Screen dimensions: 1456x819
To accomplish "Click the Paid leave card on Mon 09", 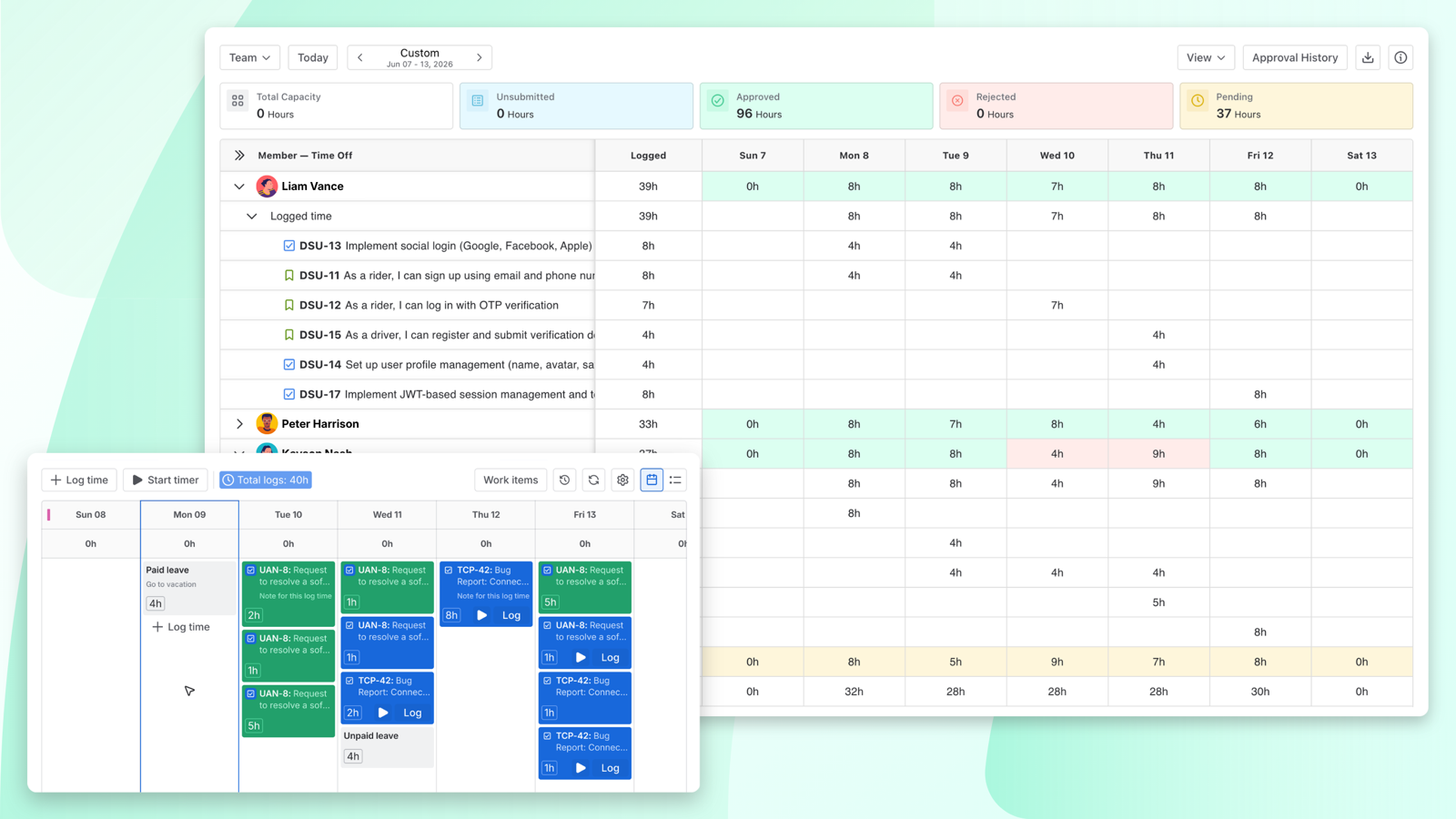I will click(189, 587).
